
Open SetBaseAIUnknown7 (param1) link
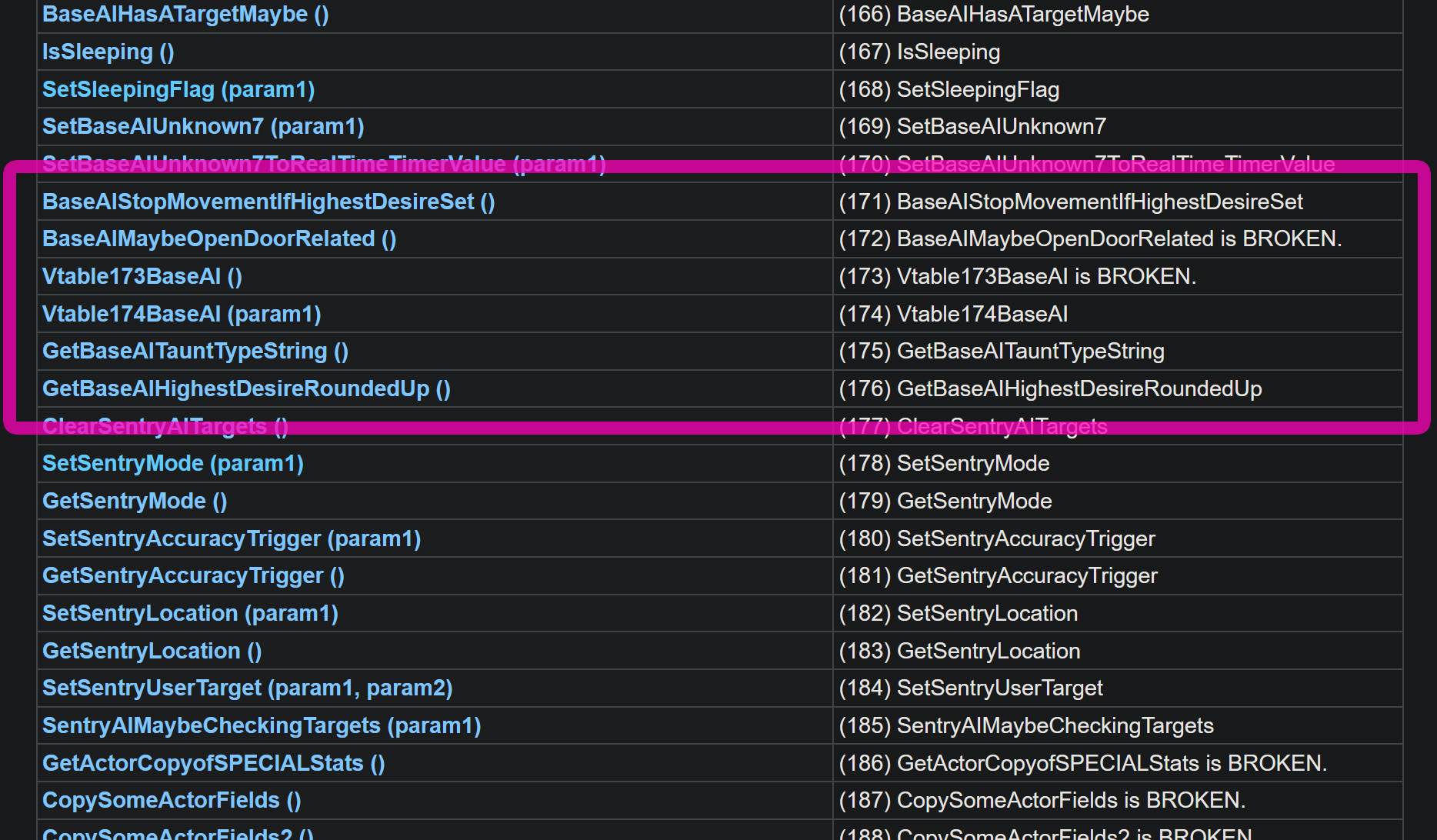coord(203,126)
